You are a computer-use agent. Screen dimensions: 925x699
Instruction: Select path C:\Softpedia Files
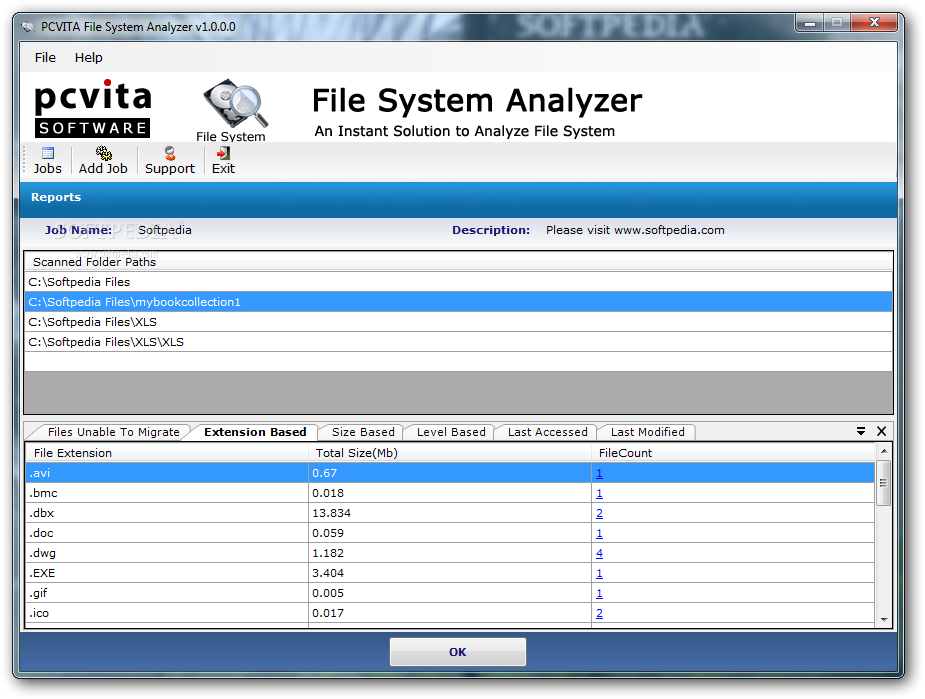tap(458, 282)
